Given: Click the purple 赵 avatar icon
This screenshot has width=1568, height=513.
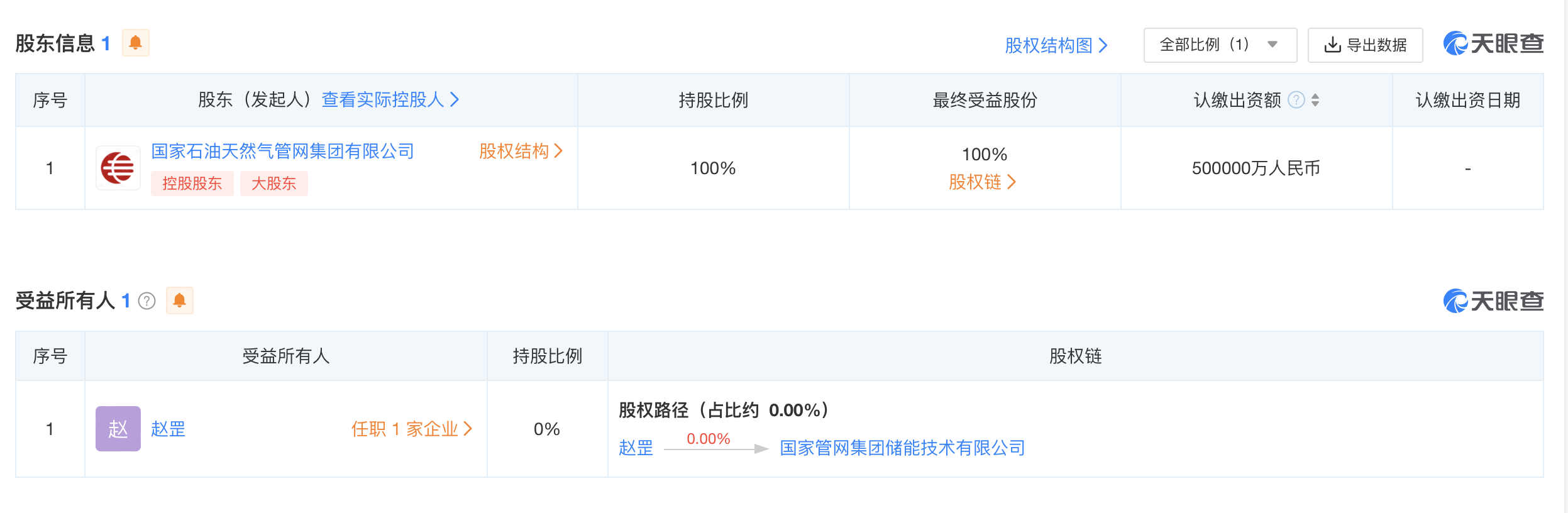Looking at the screenshot, I should coord(118,429).
